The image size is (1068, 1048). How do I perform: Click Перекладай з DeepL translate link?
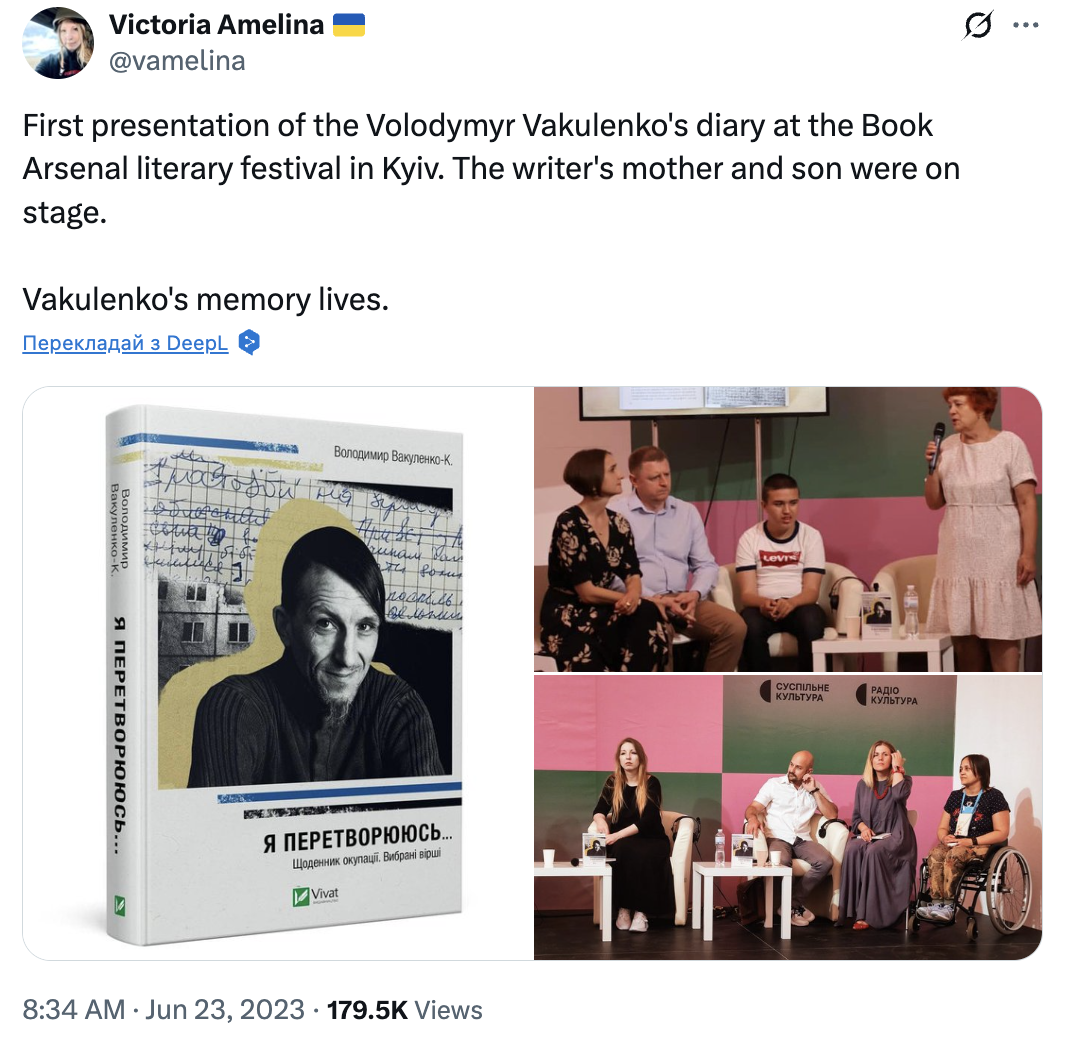[125, 343]
